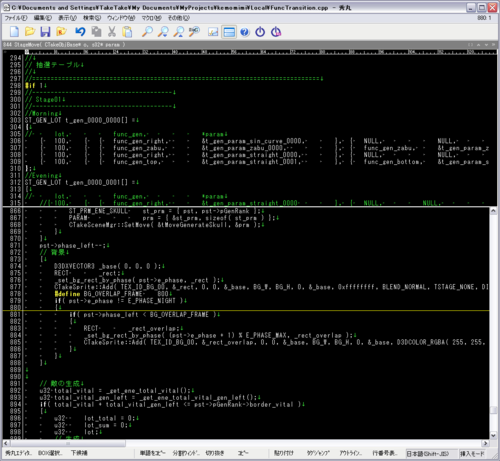Image resolution: width=500 pixels, height=461 pixels.
Task: Minimize the Hidemaru window
Action: coord(471,7)
